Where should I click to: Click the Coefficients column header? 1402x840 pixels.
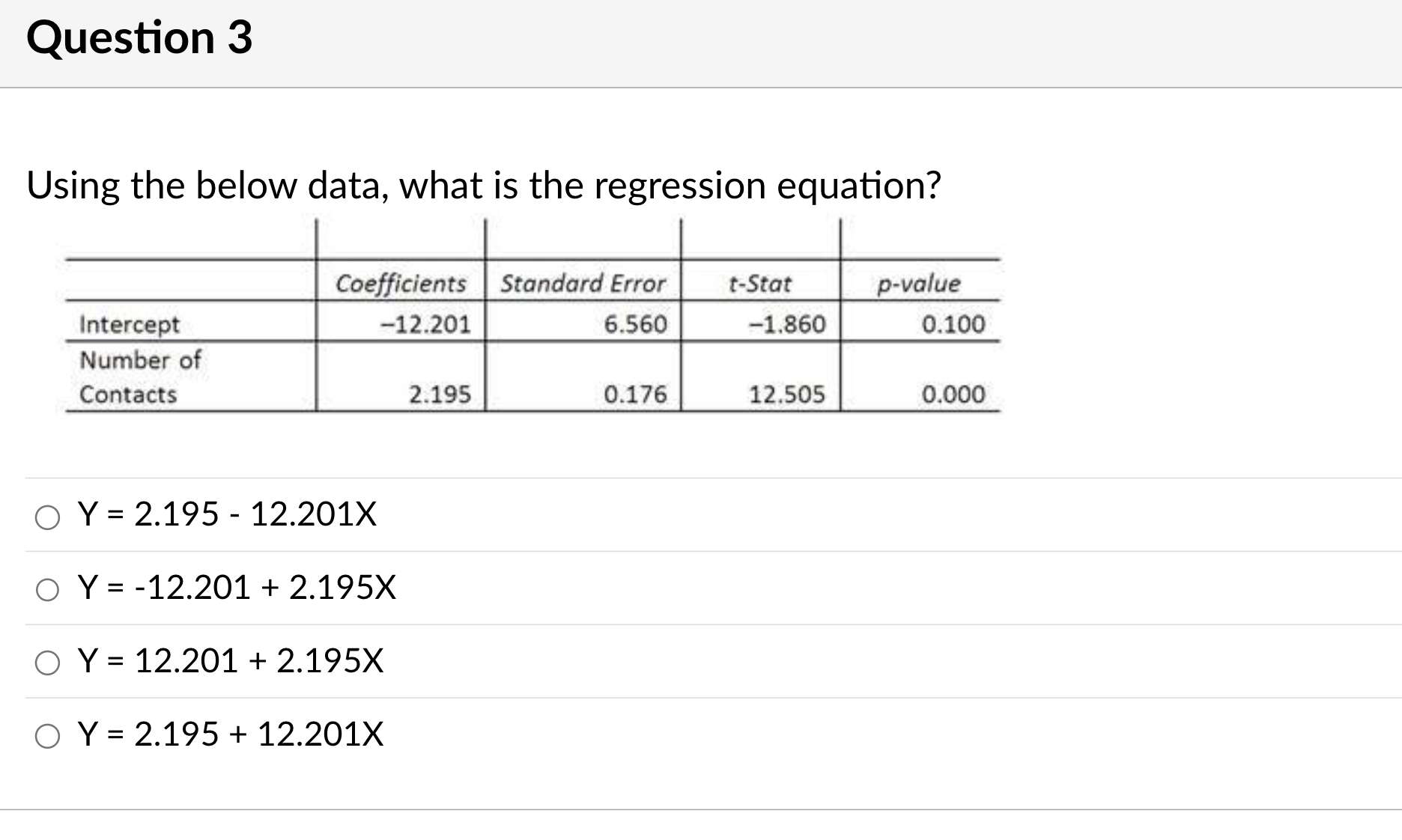pyautogui.click(x=401, y=283)
